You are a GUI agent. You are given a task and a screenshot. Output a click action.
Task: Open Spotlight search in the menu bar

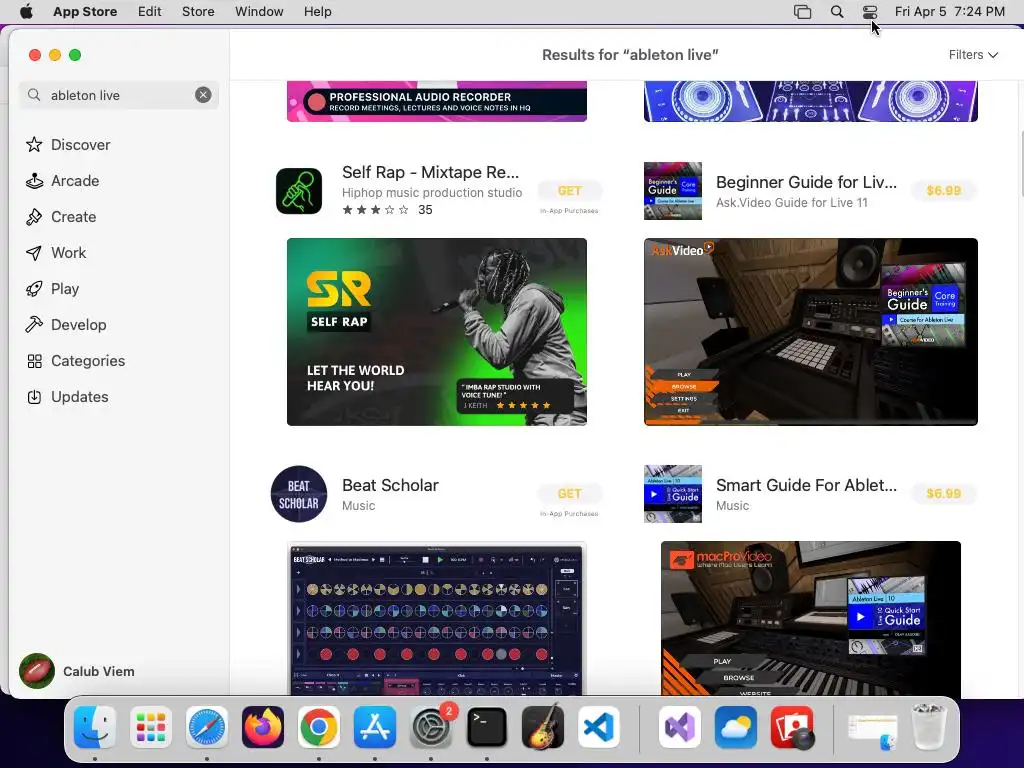[x=837, y=12]
